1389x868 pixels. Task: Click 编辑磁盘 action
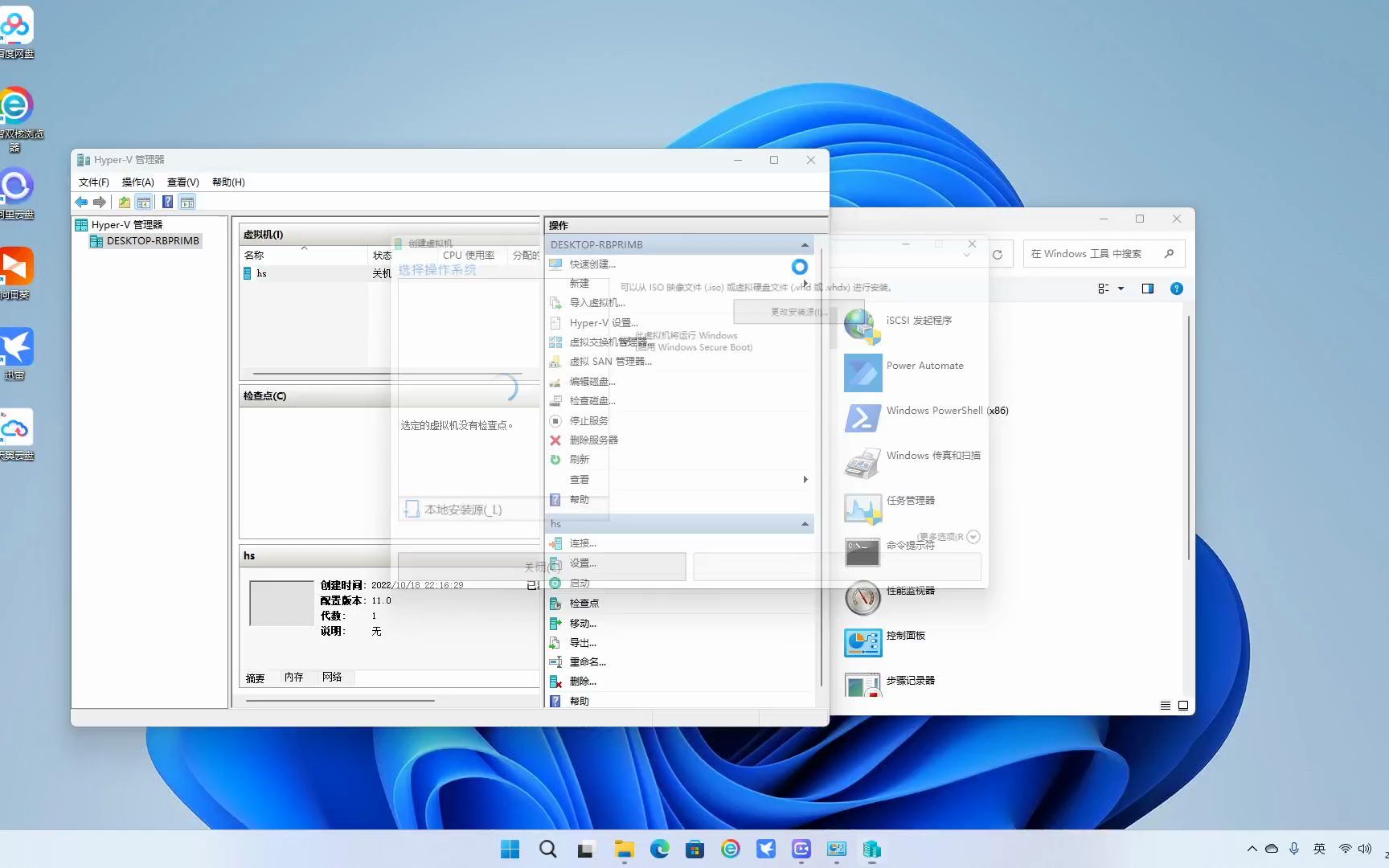(x=592, y=382)
